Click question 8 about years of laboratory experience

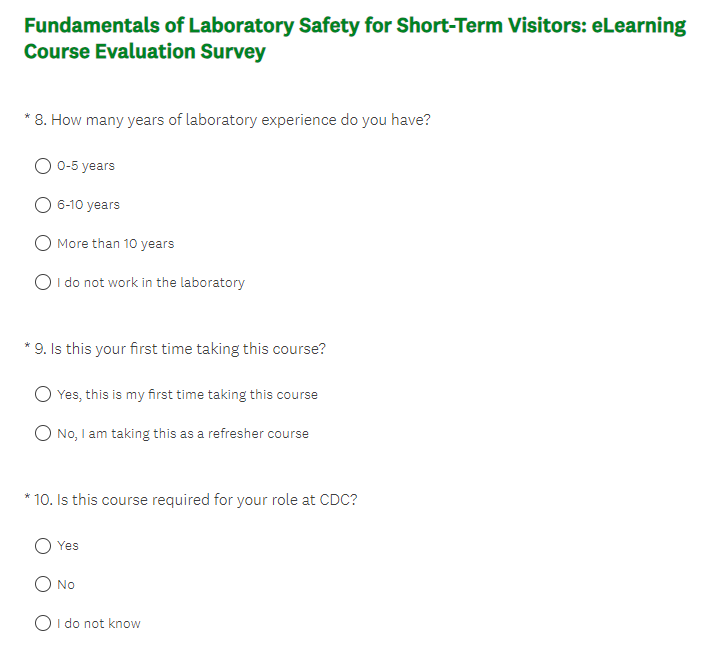pos(241,120)
